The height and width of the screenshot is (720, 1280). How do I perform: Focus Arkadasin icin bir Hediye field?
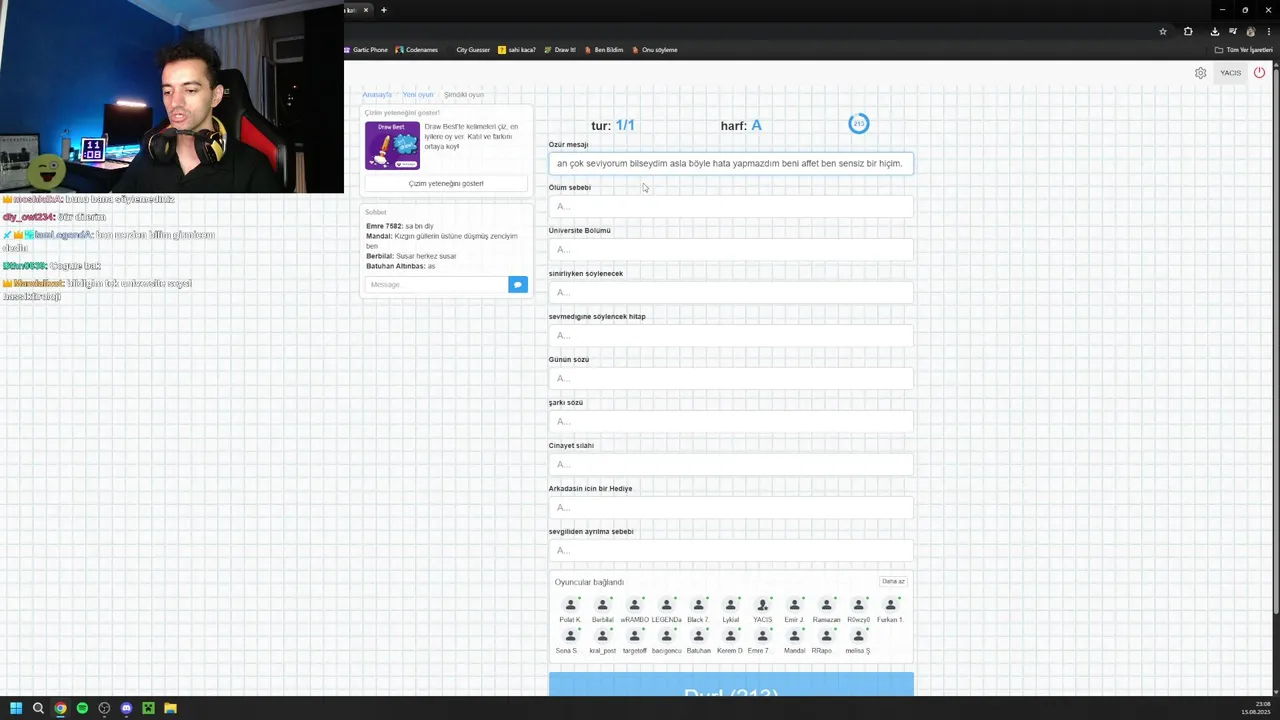point(731,507)
